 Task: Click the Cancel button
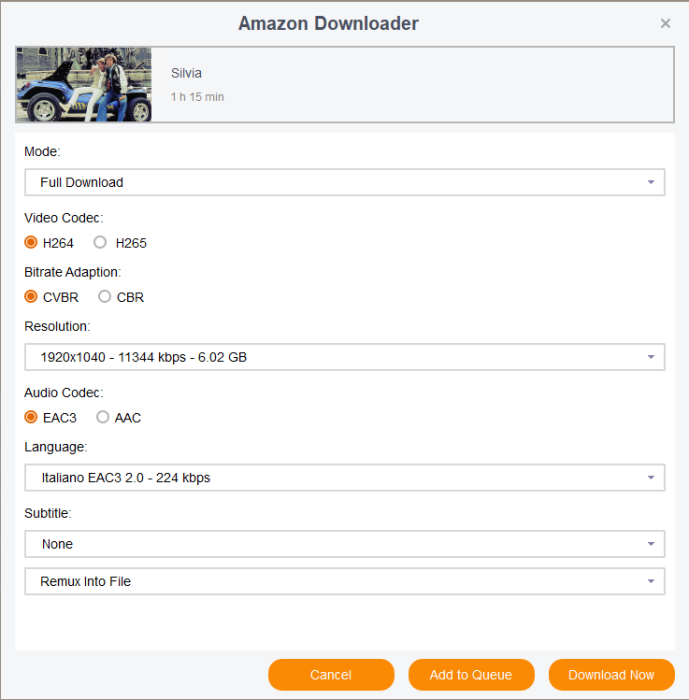pyautogui.click(x=331, y=675)
